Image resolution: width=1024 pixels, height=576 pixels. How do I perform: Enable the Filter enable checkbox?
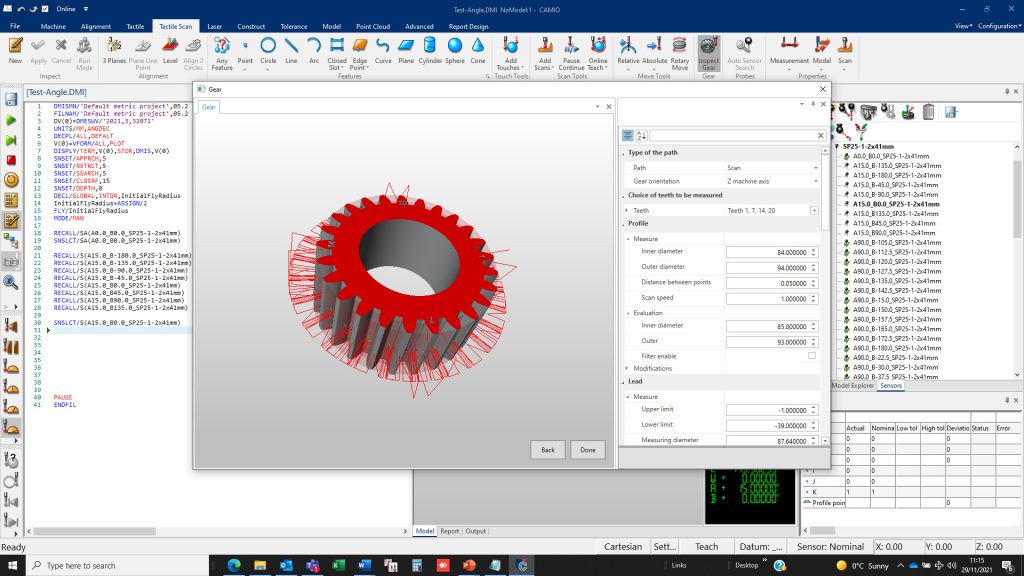[x=811, y=356]
